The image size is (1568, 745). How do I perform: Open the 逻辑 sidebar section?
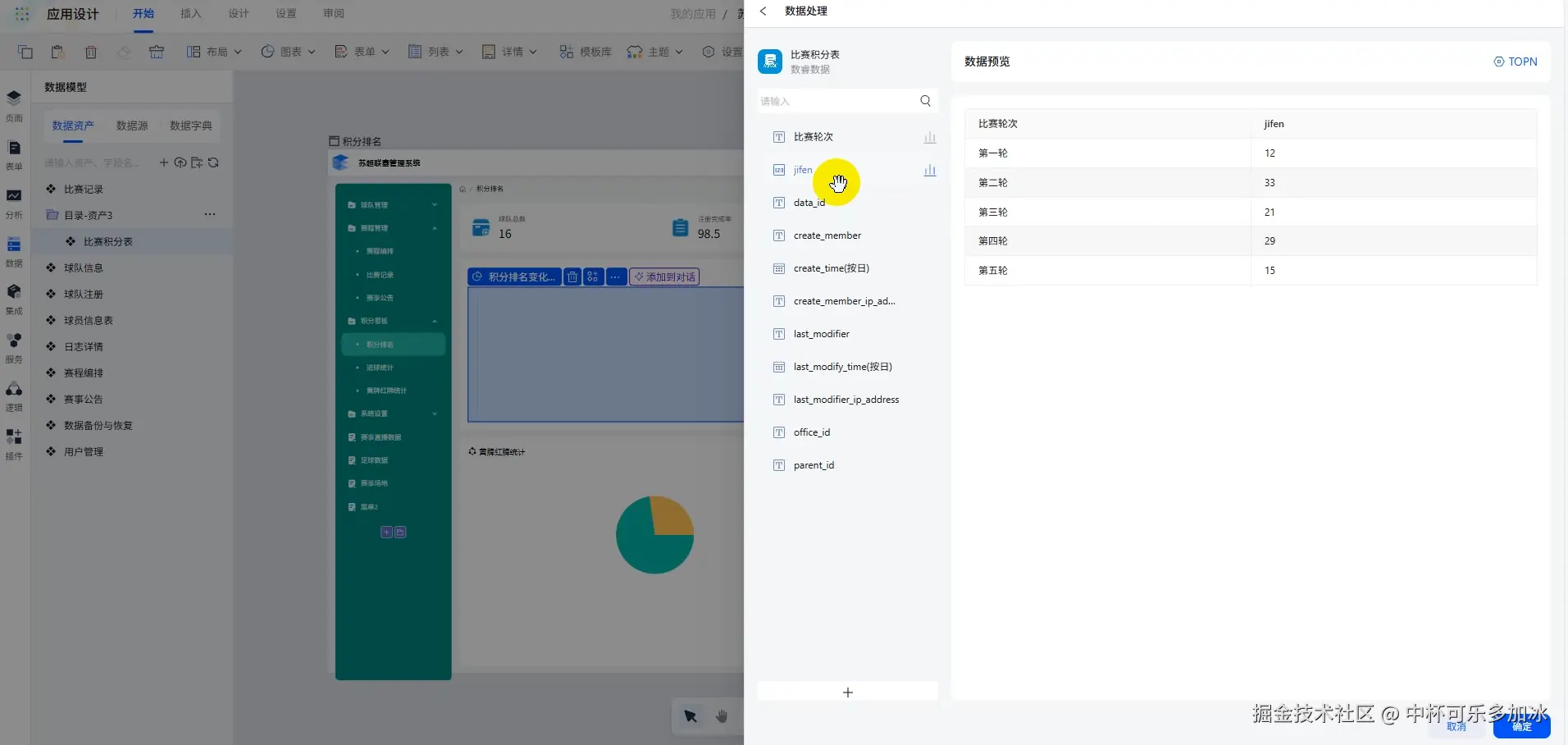(14, 396)
